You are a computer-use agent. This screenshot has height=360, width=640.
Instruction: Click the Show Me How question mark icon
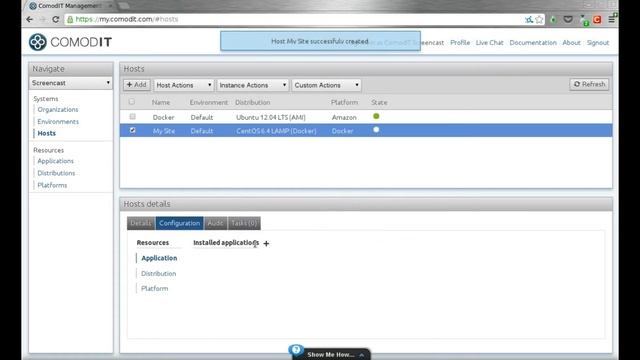(x=296, y=350)
